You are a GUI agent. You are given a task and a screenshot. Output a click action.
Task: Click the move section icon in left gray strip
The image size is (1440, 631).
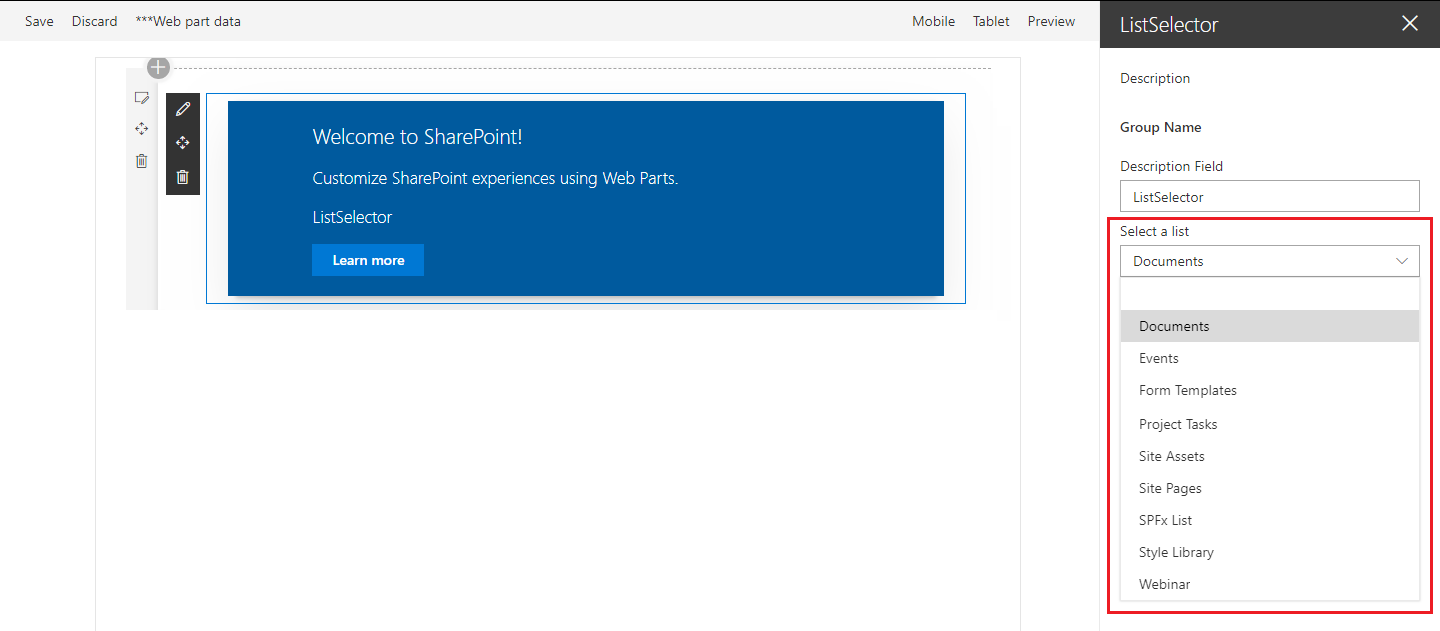point(142,129)
